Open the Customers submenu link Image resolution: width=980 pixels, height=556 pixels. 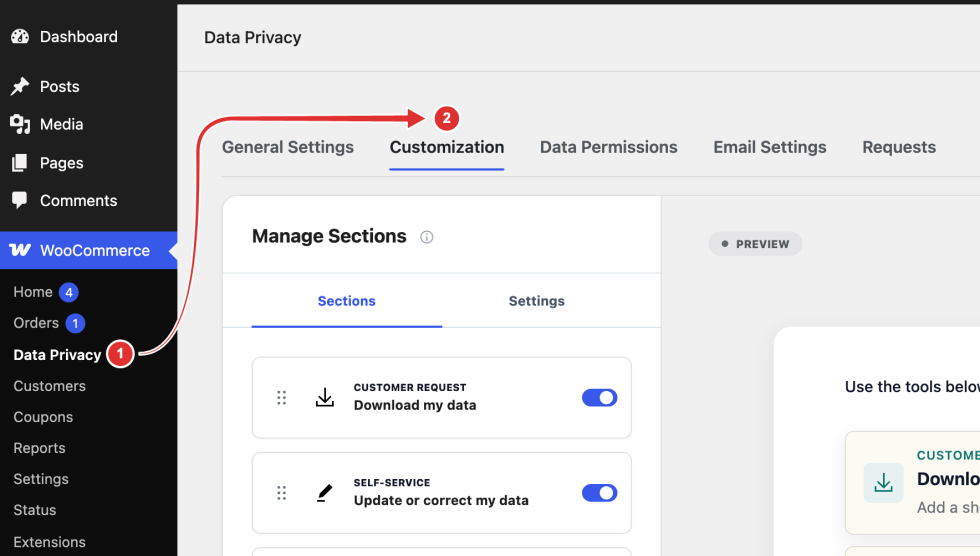click(x=49, y=386)
